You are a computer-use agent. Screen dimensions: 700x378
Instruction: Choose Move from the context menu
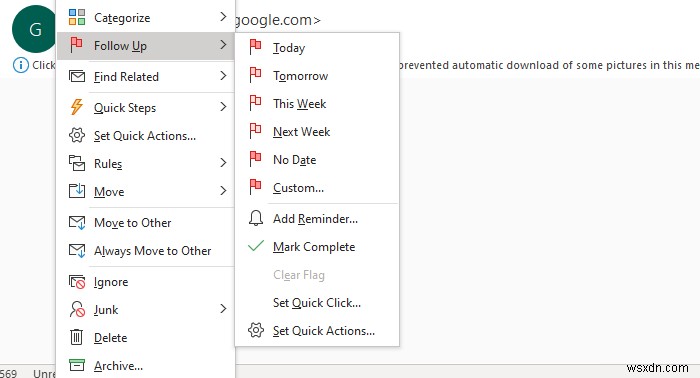coord(146,191)
